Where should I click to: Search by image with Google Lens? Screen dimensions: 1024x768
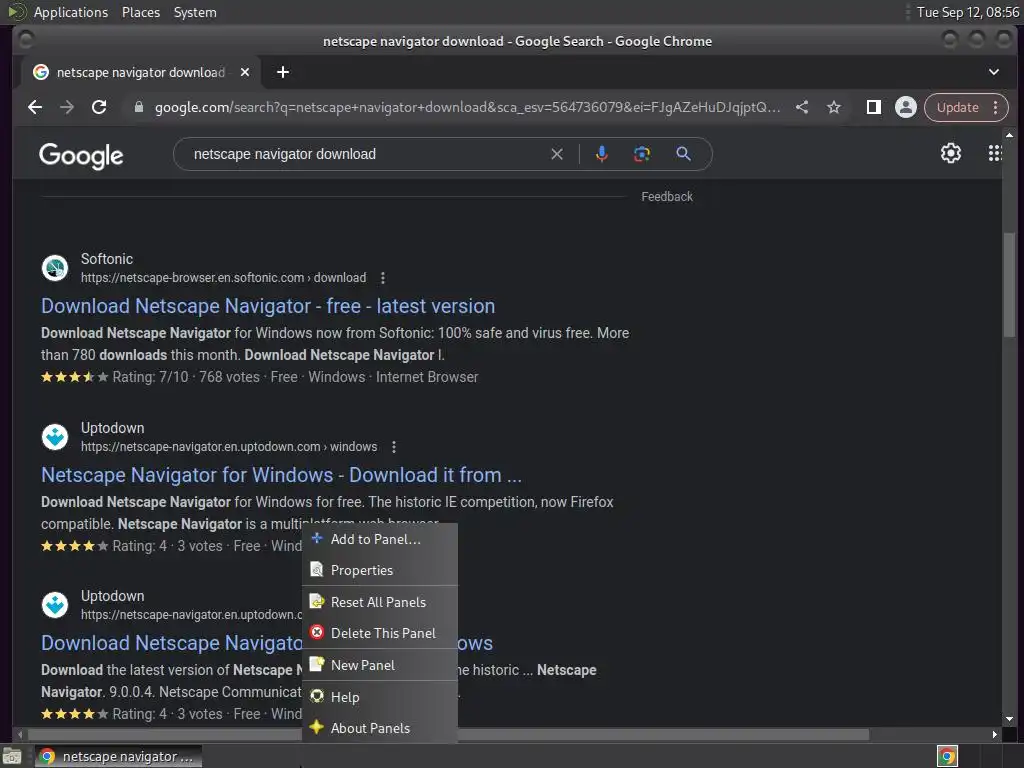tap(642, 154)
